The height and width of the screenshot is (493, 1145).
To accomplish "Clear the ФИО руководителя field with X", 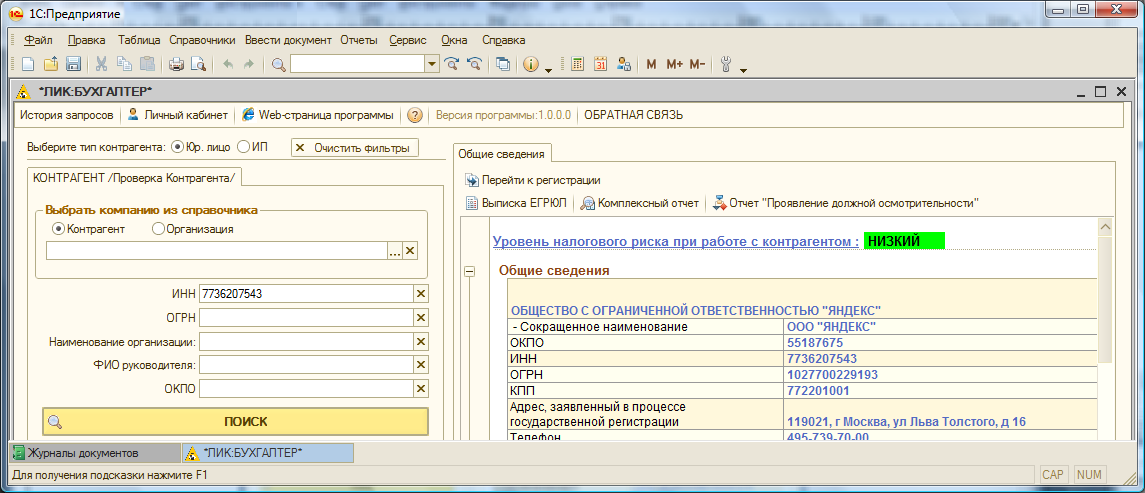I will tap(421, 365).
